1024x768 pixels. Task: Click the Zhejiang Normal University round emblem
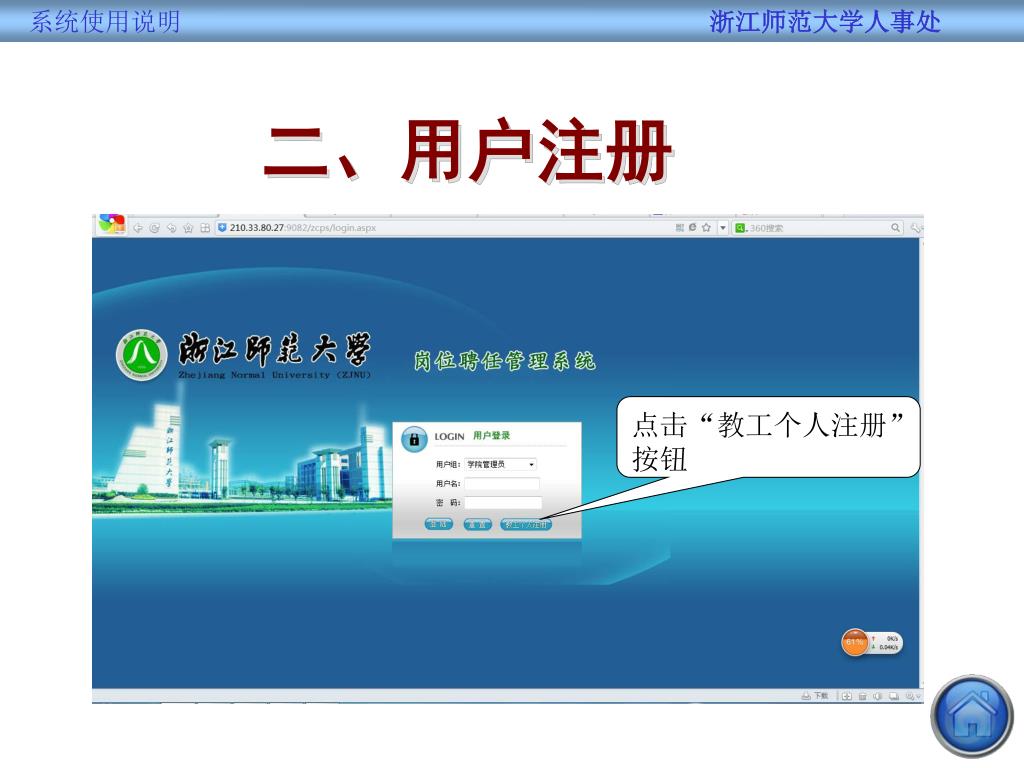point(142,355)
